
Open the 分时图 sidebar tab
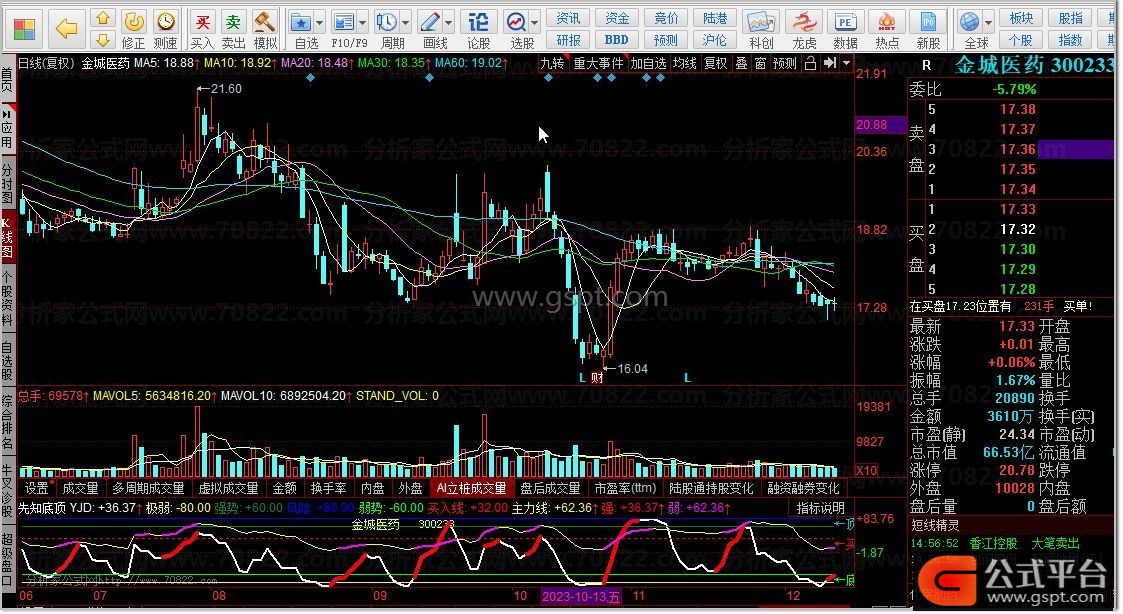pyautogui.click(x=7, y=183)
